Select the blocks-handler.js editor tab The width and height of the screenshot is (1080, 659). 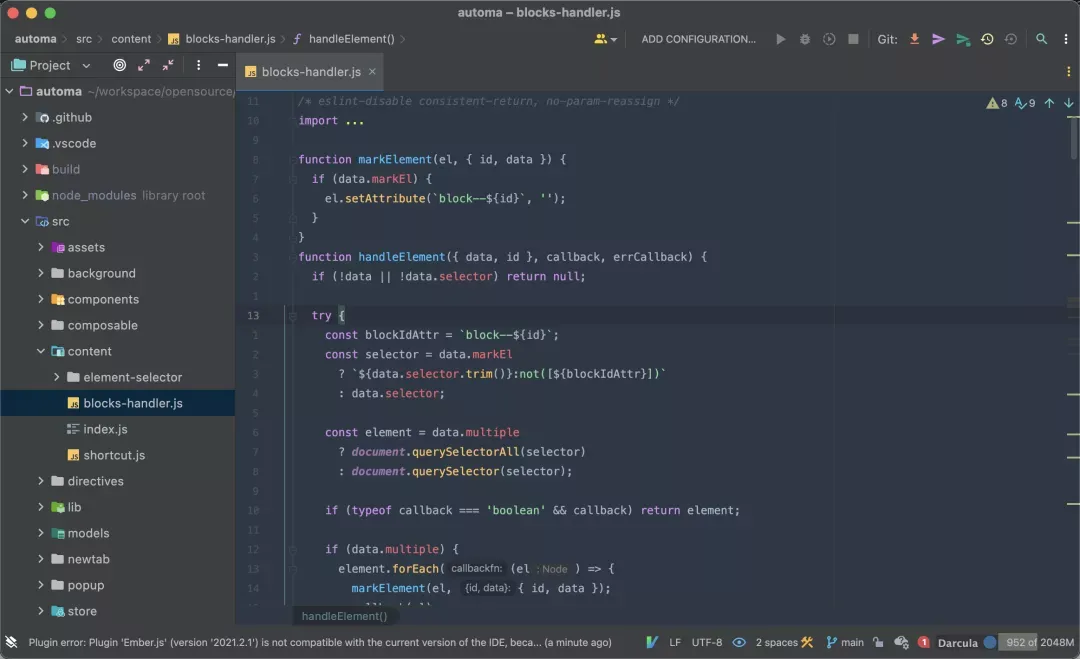click(310, 72)
